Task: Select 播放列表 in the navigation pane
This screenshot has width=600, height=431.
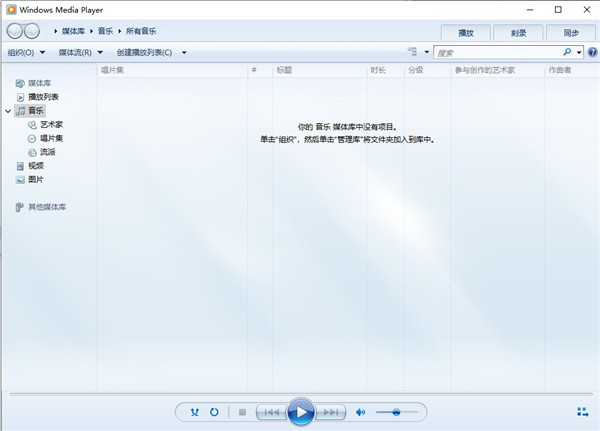Action: point(43,97)
